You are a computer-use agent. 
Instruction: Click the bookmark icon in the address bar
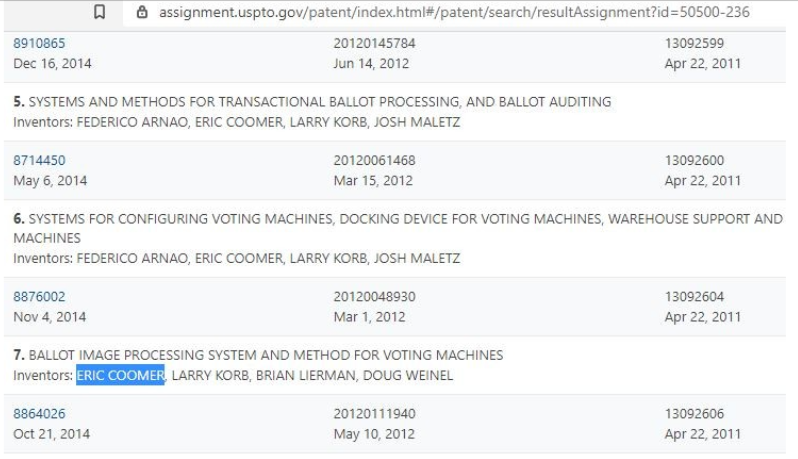(x=99, y=12)
